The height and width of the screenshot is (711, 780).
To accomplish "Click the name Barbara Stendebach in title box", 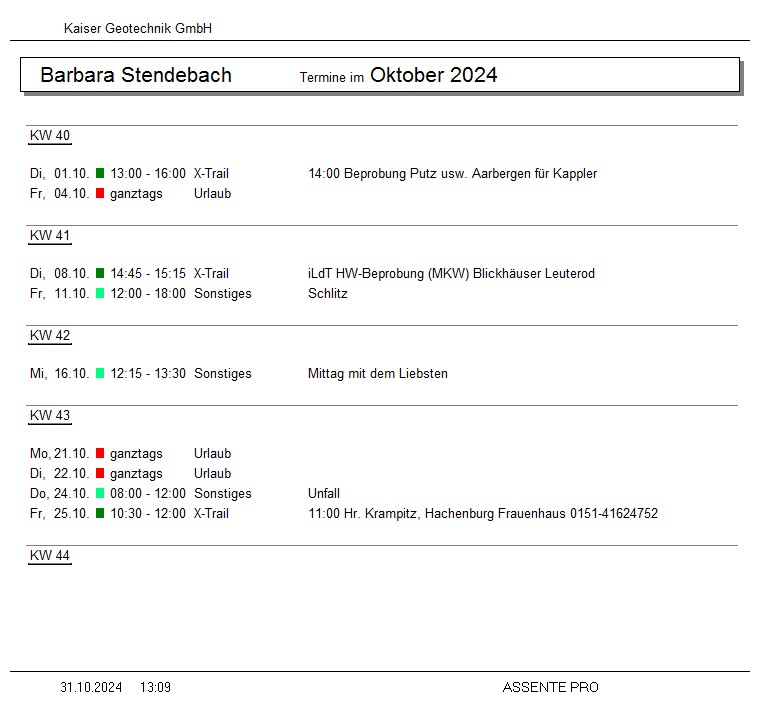I will click(136, 75).
